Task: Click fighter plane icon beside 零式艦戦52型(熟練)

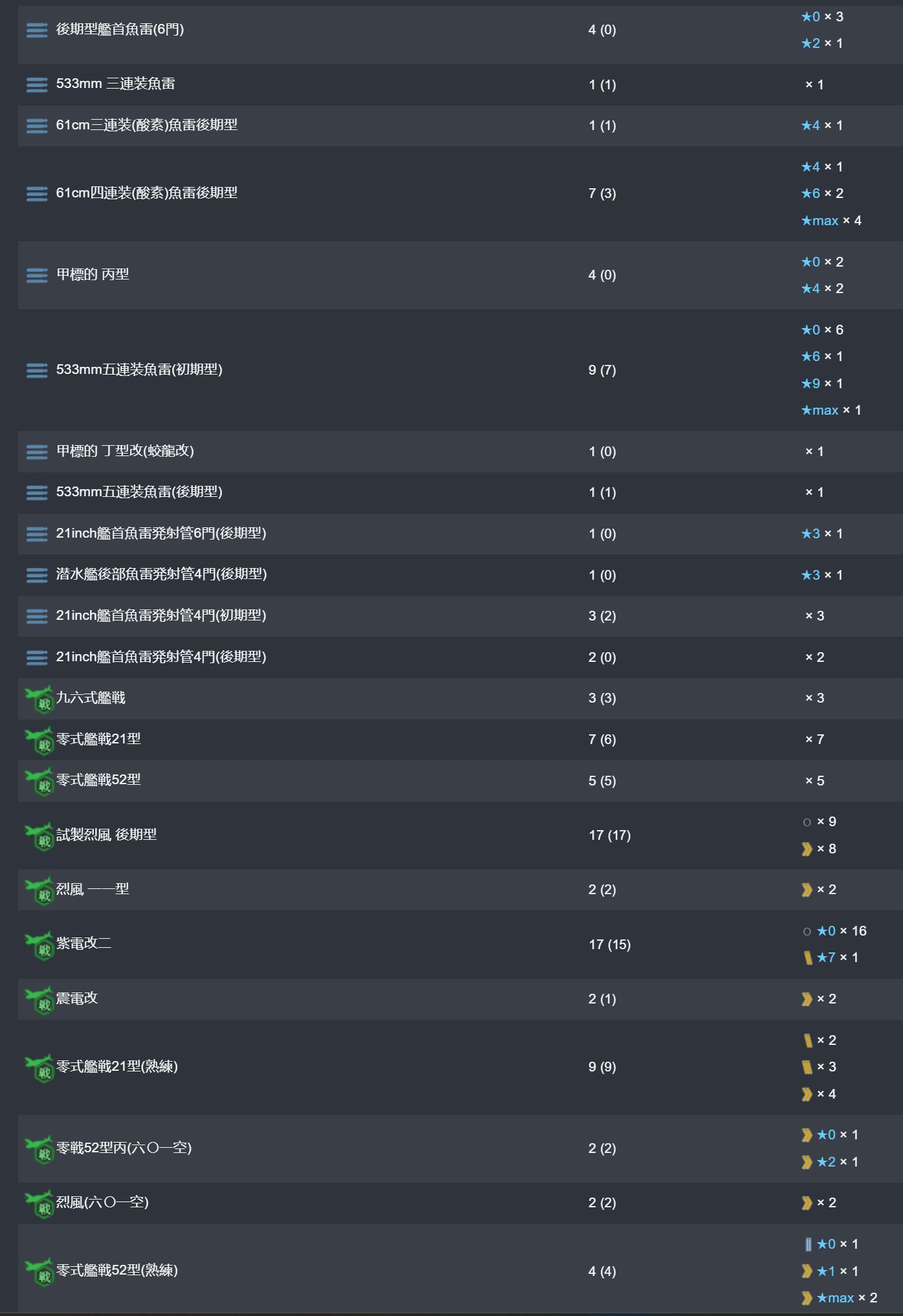Action: pyautogui.click(x=39, y=1272)
